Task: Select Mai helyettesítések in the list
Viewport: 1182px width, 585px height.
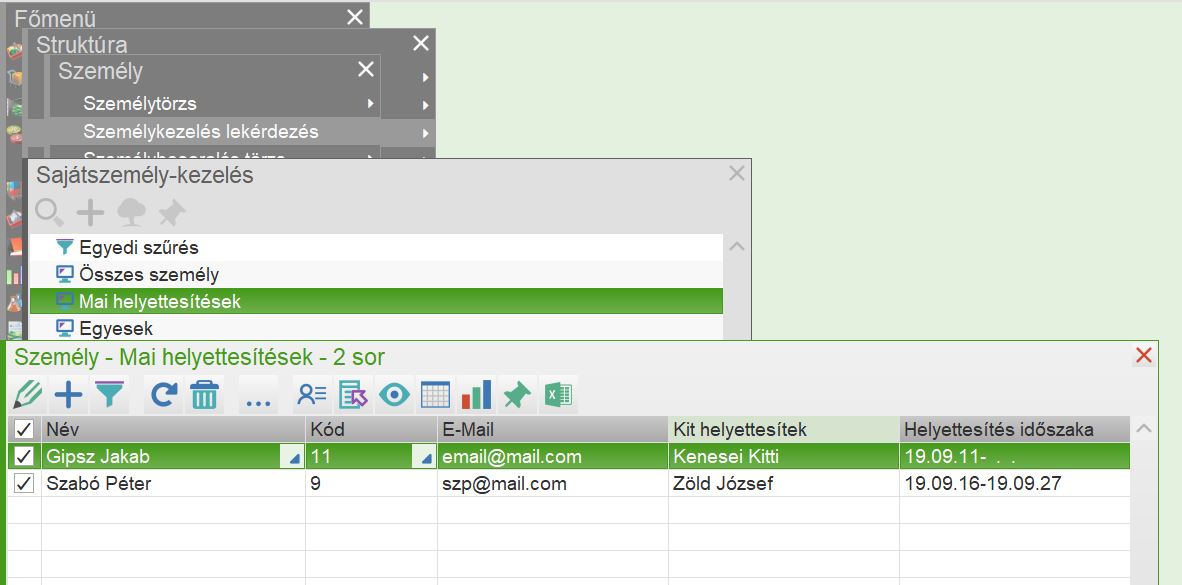Action: tap(375, 302)
